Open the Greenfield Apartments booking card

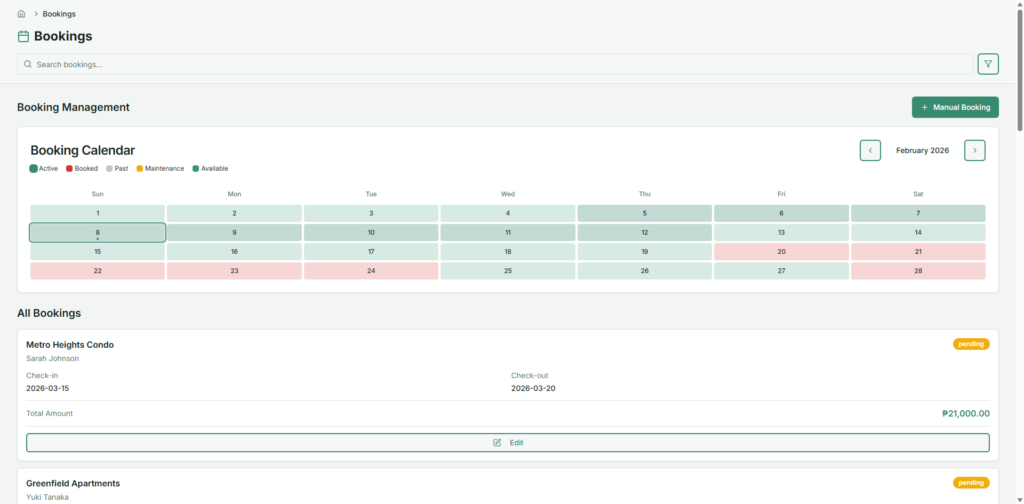click(x=73, y=483)
